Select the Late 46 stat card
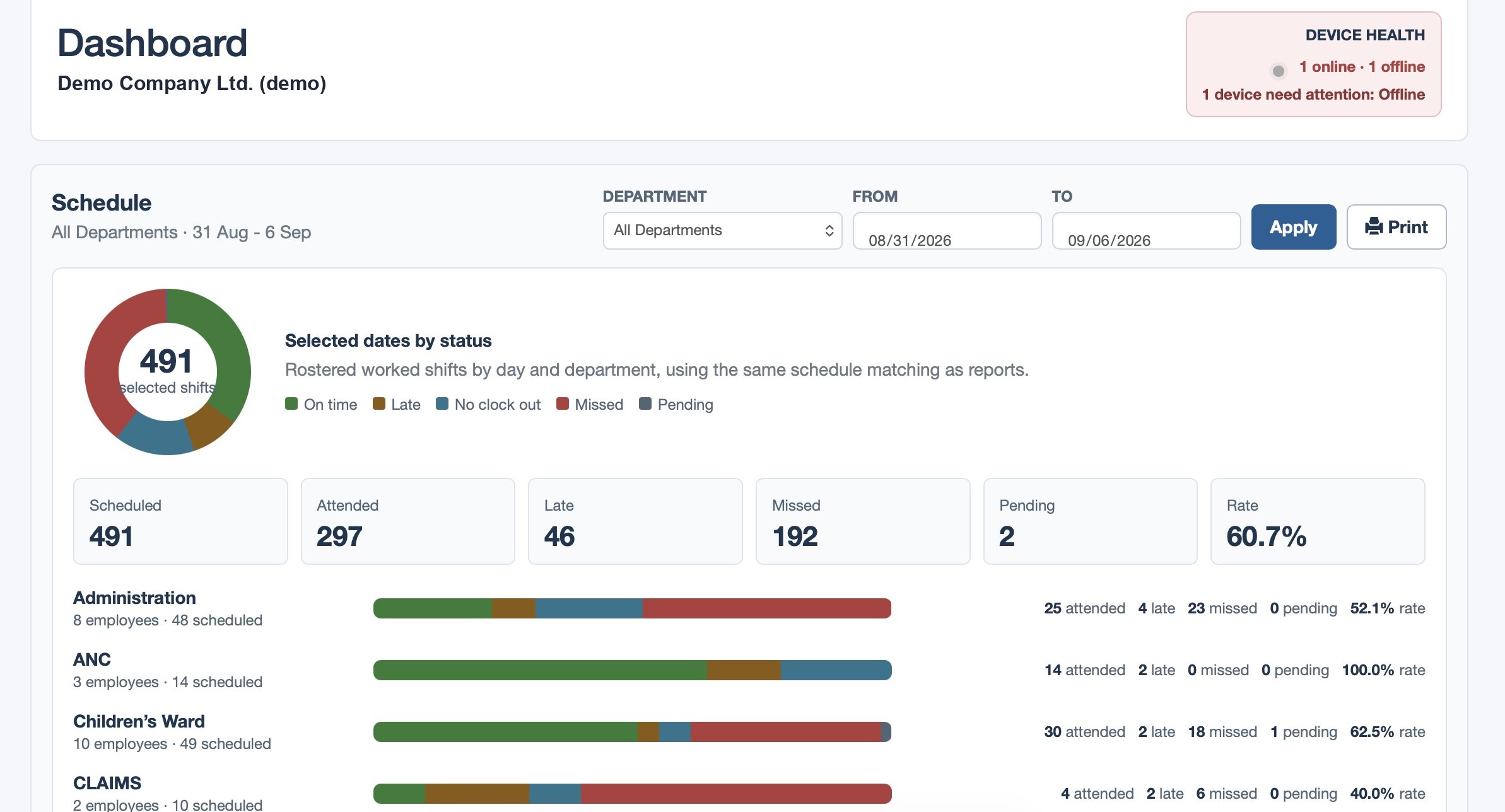Viewport: 1505px width, 812px height. 635,521
